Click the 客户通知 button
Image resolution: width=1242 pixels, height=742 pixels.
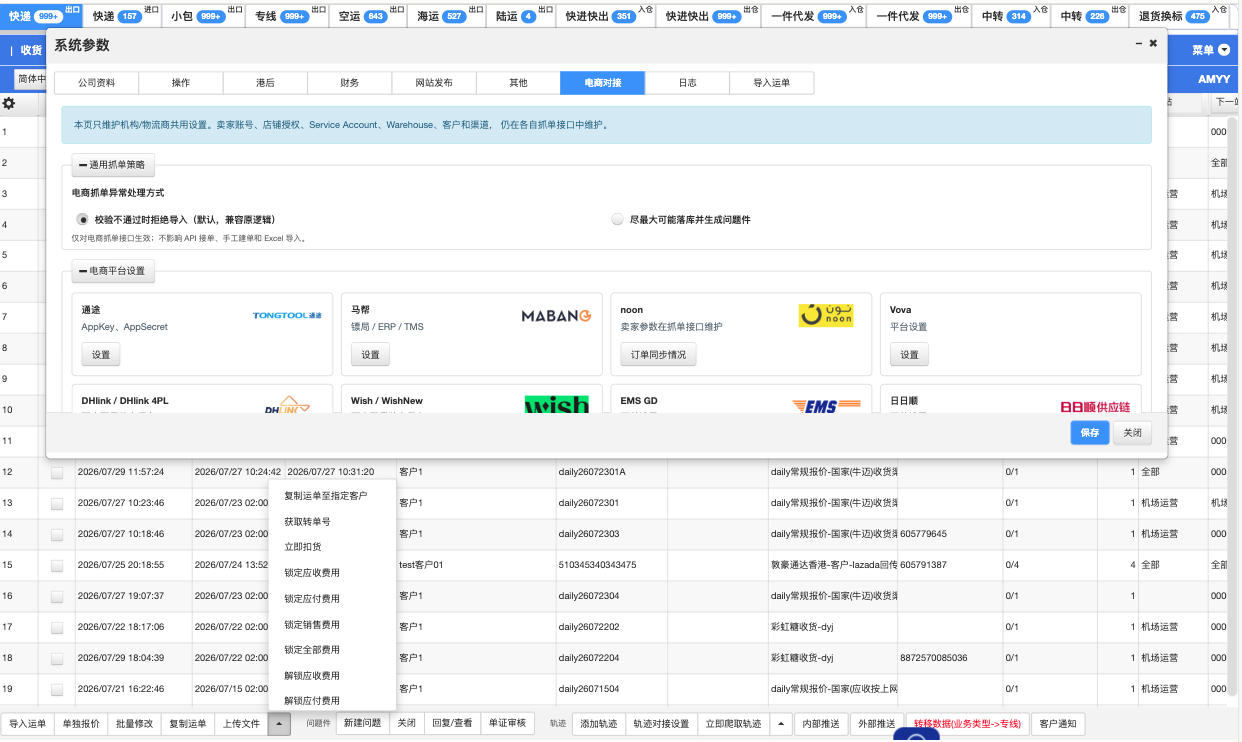coord(1058,724)
